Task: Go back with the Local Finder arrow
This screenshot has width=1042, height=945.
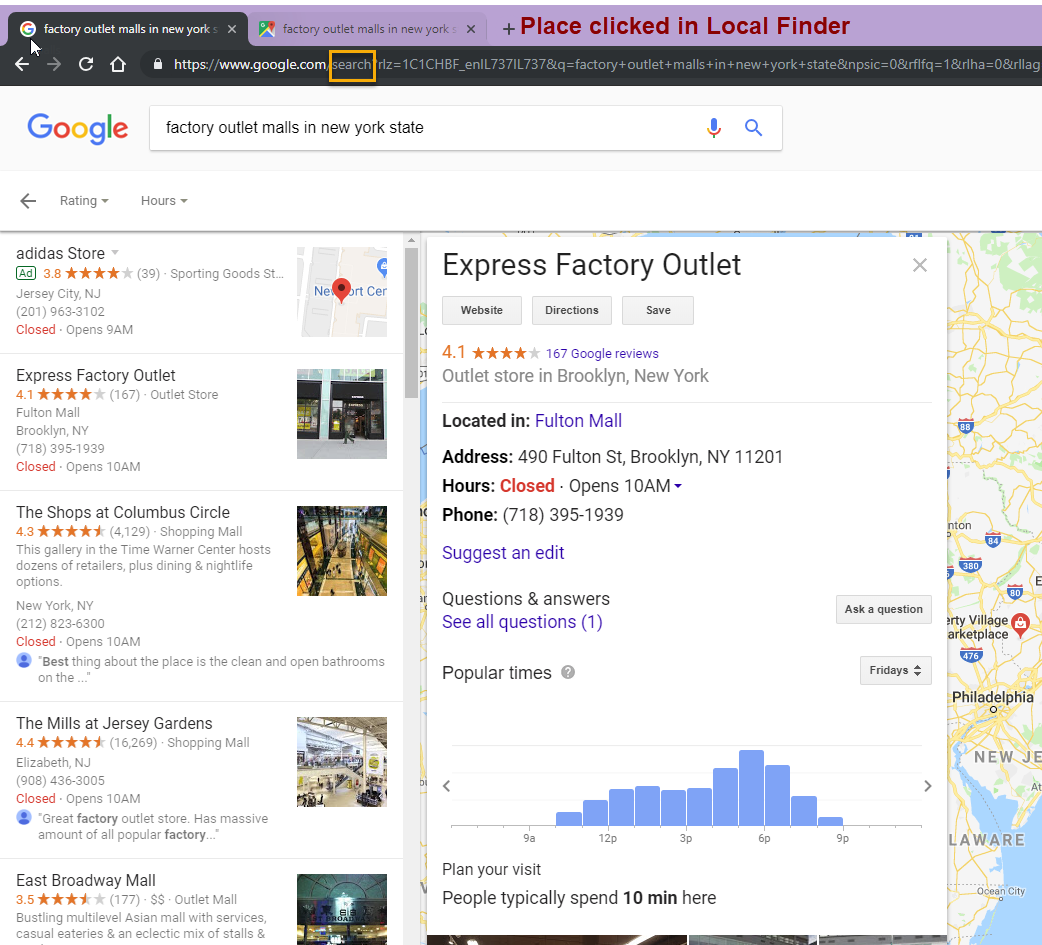Action: point(28,201)
